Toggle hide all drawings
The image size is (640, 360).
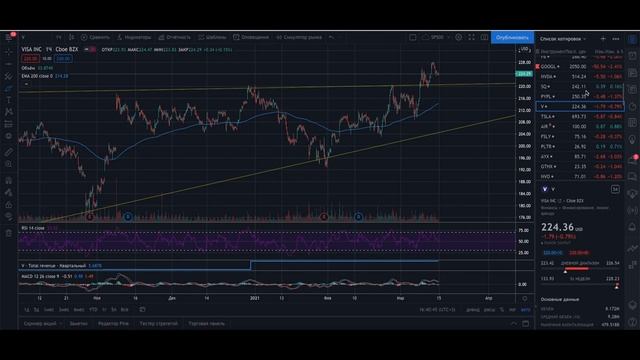coord(9,217)
